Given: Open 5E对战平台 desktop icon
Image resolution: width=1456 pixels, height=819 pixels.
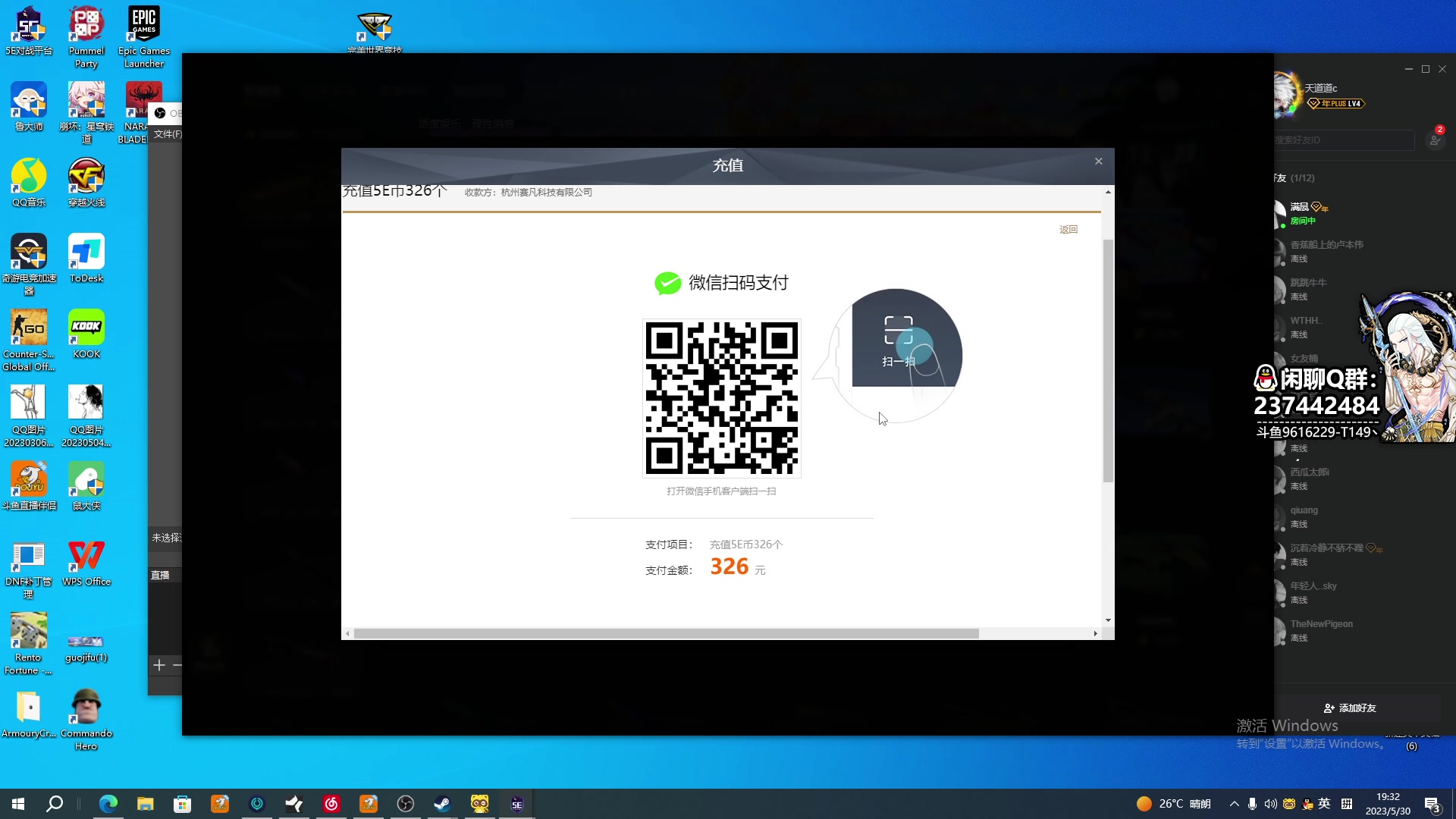Looking at the screenshot, I should click(29, 31).
